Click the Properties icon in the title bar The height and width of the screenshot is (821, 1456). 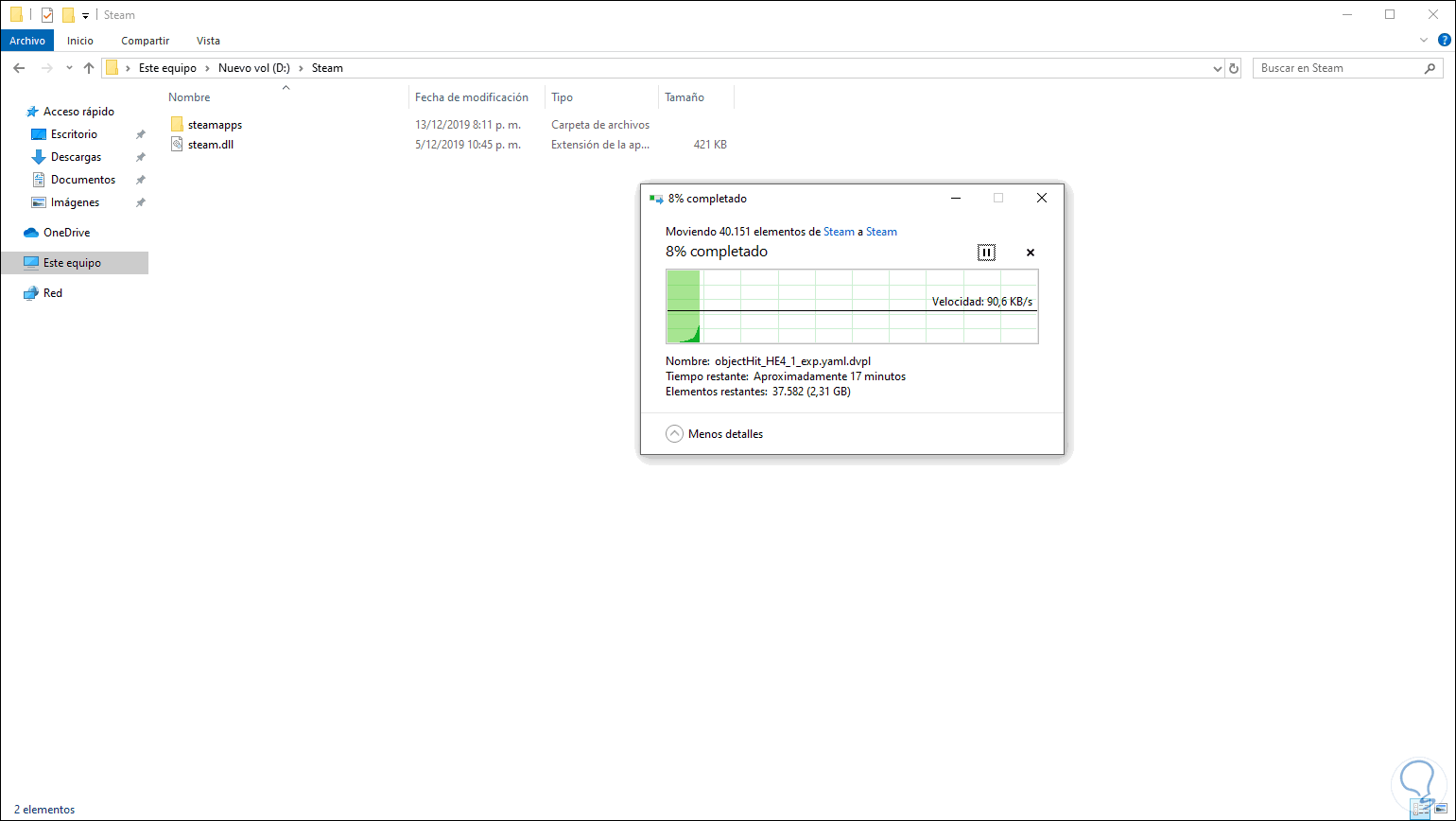[46, 14]
